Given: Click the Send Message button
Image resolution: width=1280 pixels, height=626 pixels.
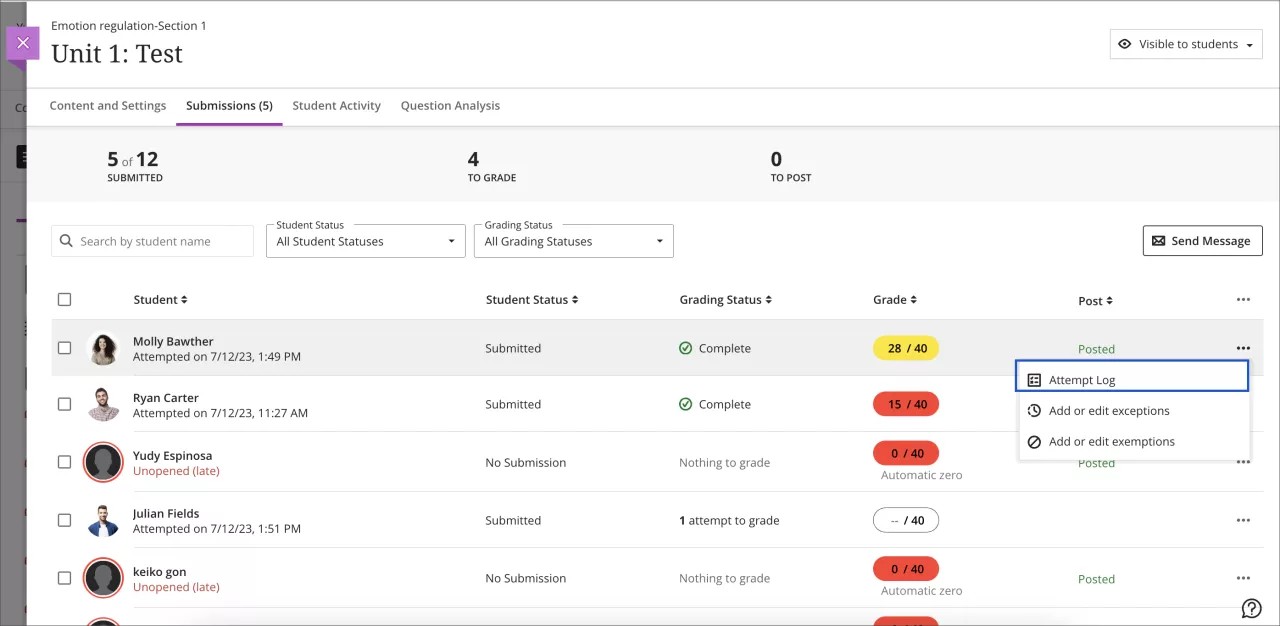Looking at the screenshot, I should coord(1202,240).
